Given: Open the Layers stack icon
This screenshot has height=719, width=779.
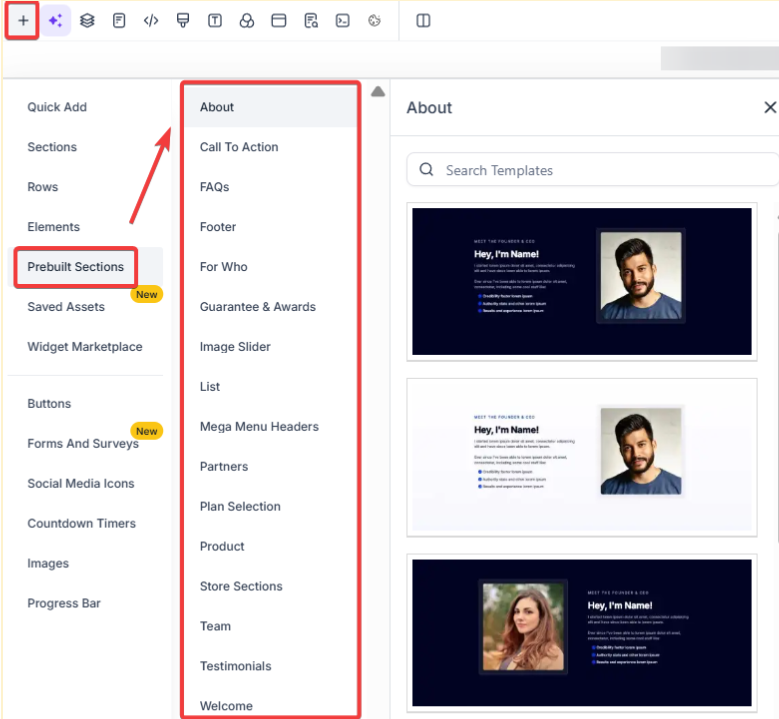Looking at the screenshot, I should pos(87,21).
